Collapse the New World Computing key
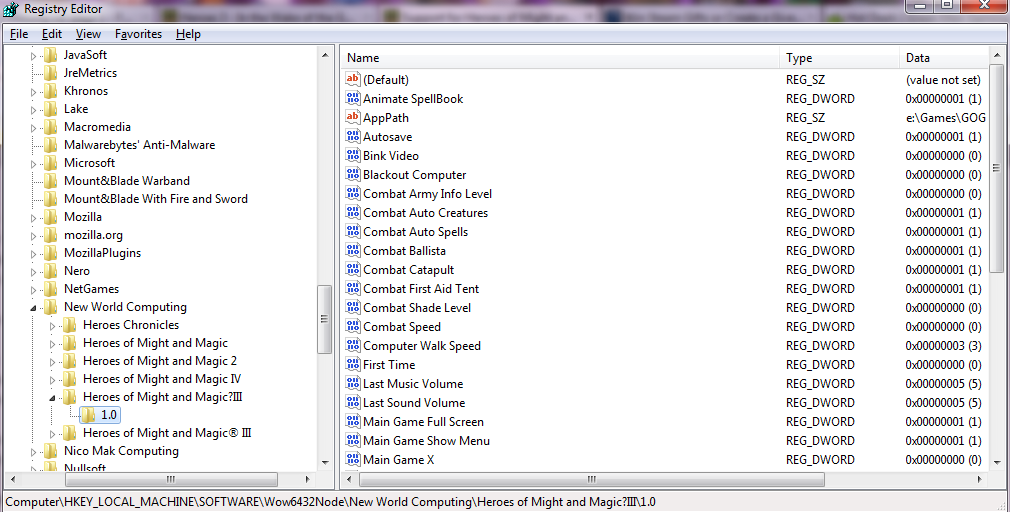 [x=33, y=308]
